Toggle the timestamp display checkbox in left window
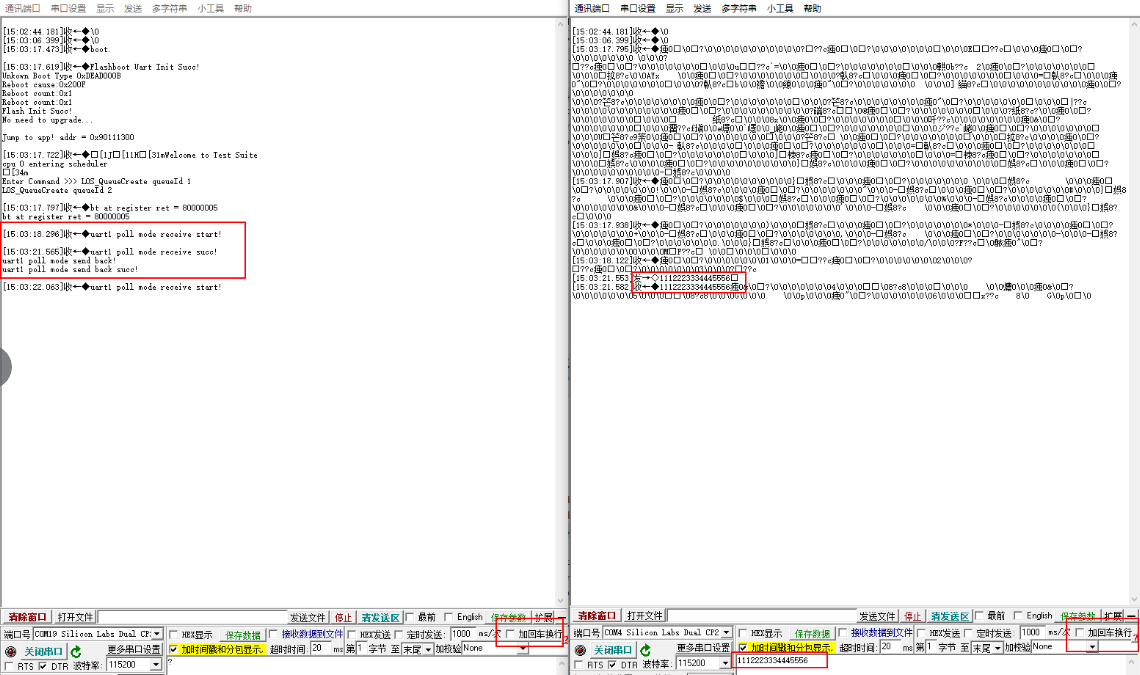This screenshot has height=675, width=1140. [174, 649]
